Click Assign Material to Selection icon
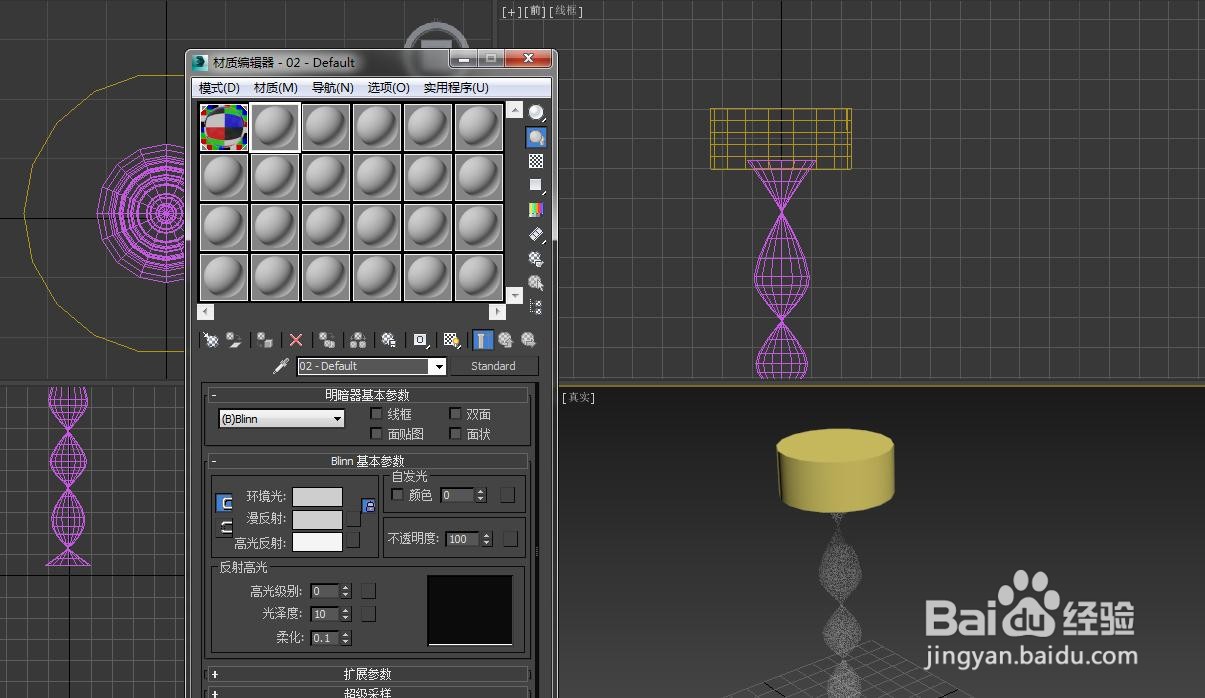The height and width of the screenshot is (698, 1205). [265, 340]
